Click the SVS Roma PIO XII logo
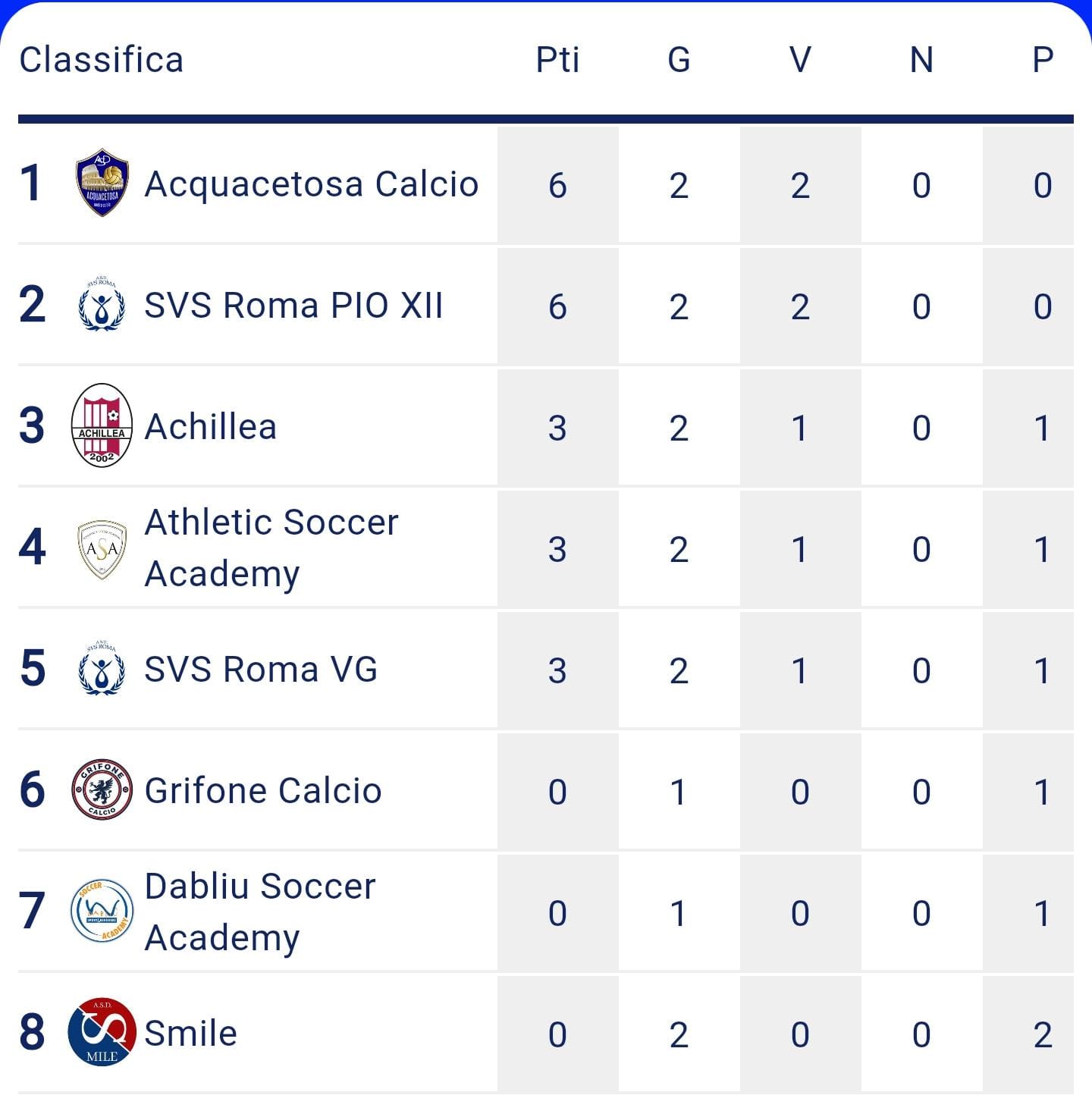This screenshot has height=1111, width=1092. coord(102,304)
